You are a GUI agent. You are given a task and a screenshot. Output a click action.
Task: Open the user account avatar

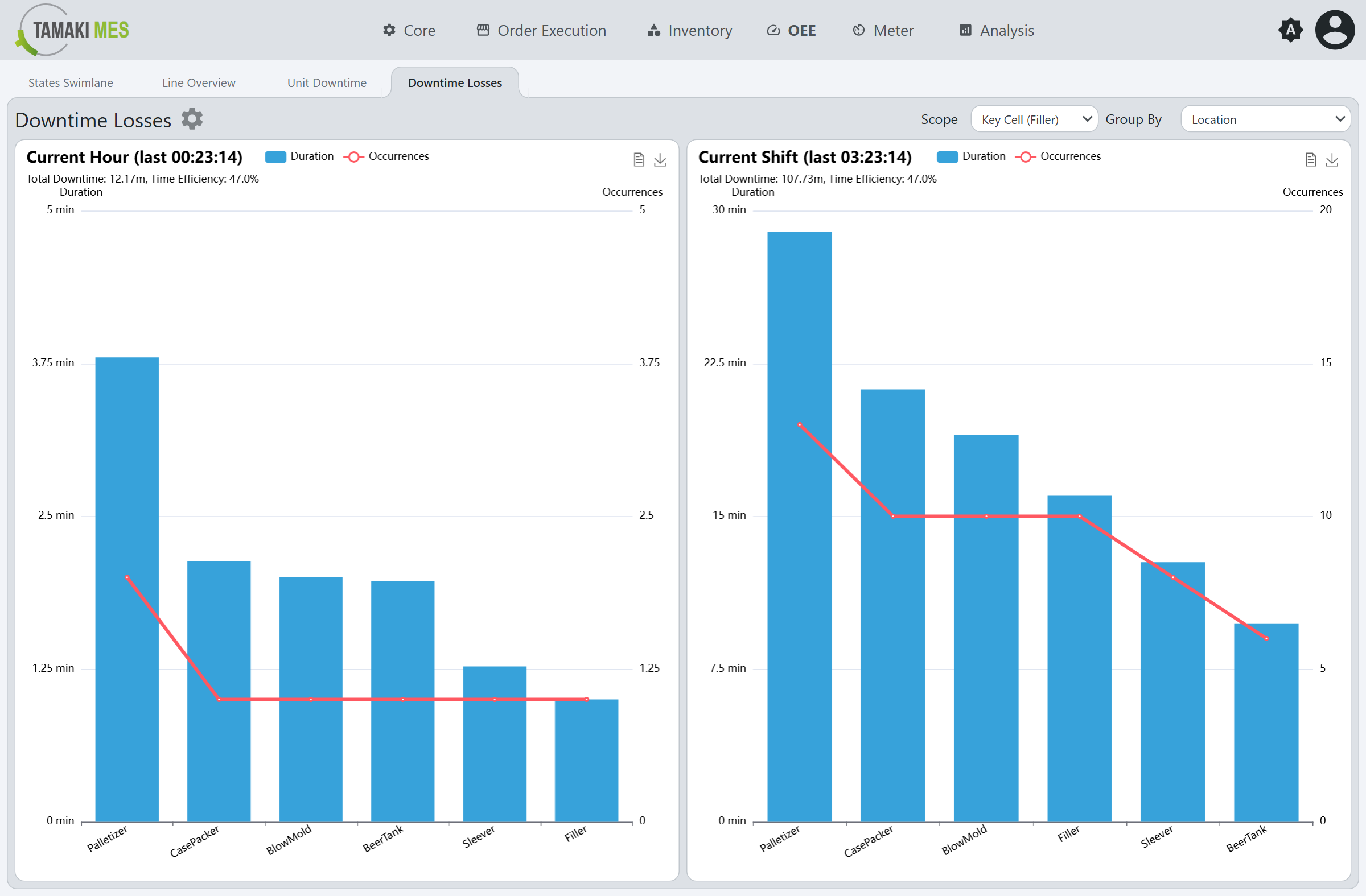(1335, 30)
